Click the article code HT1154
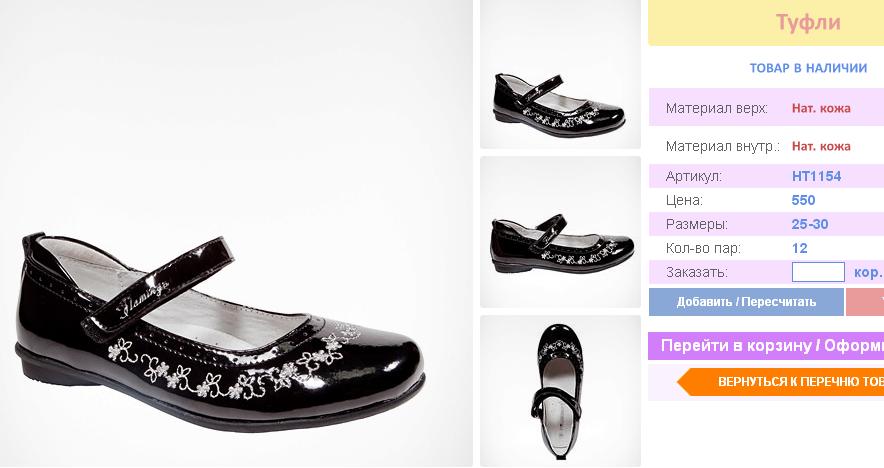 (816, 176)
